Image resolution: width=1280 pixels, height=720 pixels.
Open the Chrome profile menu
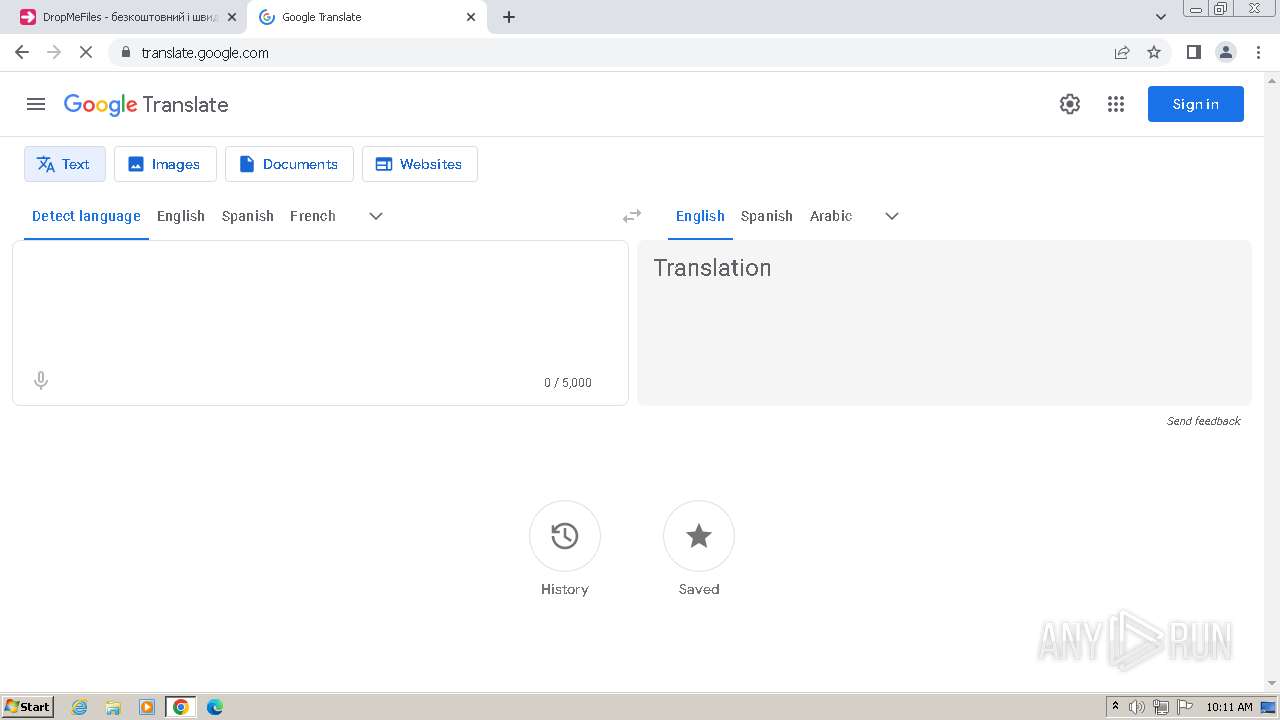pyautogui.click(x=1226, y=52)
